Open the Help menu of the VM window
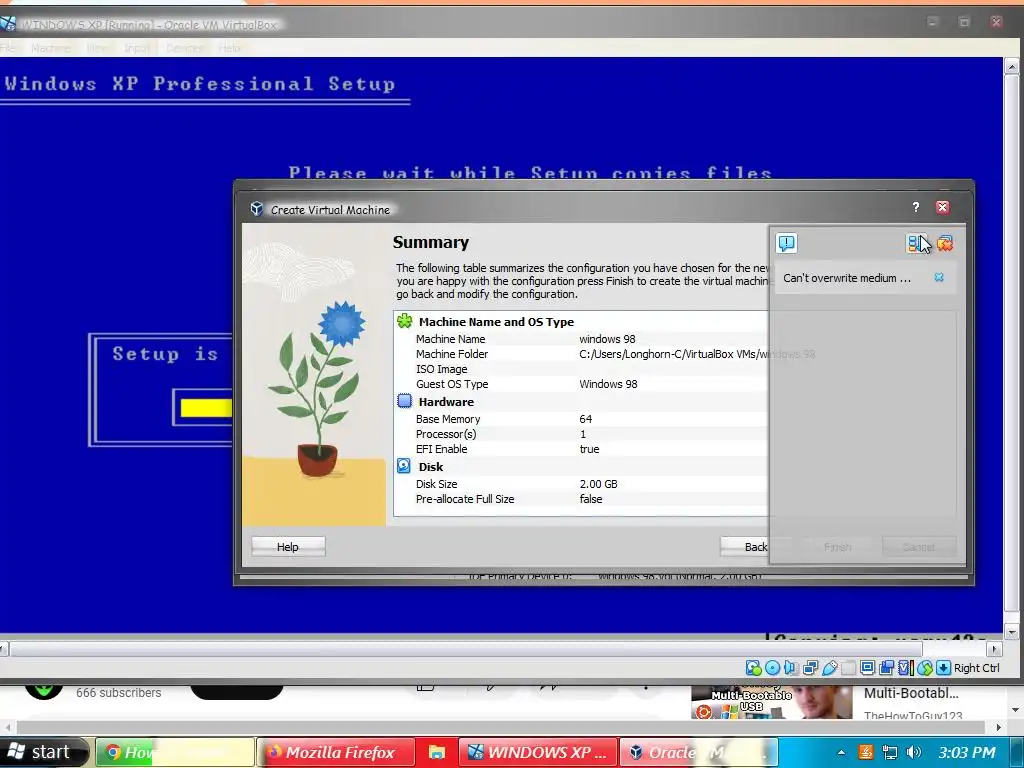1024x768 pixels. point(230,48)
